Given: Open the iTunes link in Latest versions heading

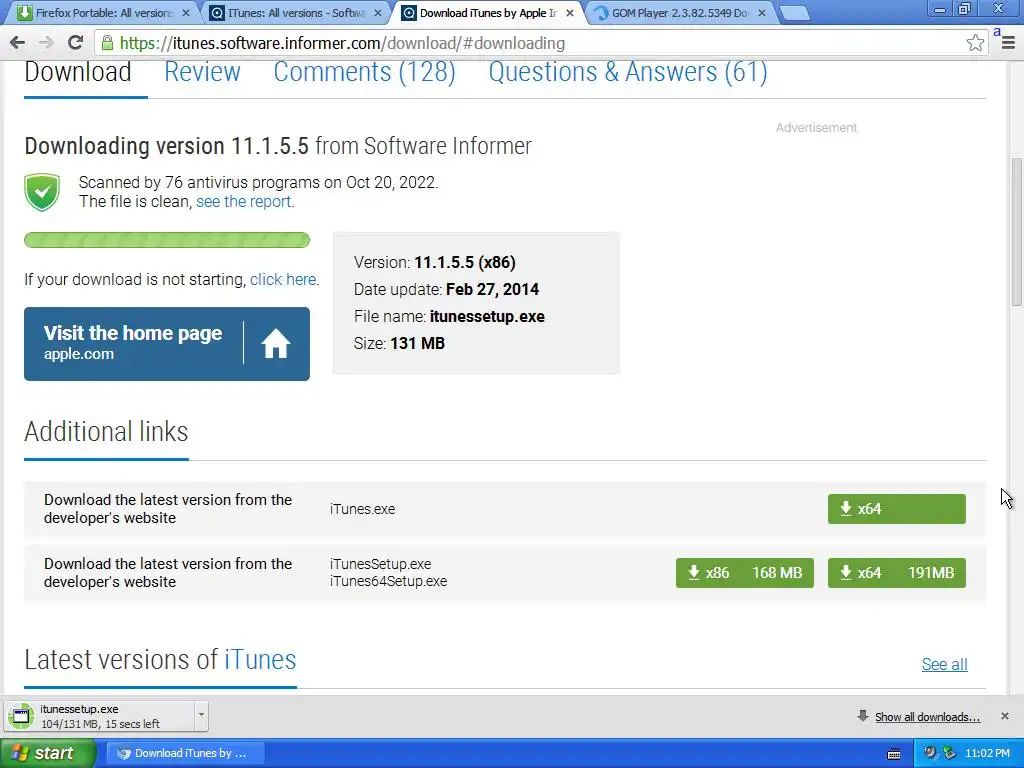Looking at the screenshot, I should [x=260, y=660].
